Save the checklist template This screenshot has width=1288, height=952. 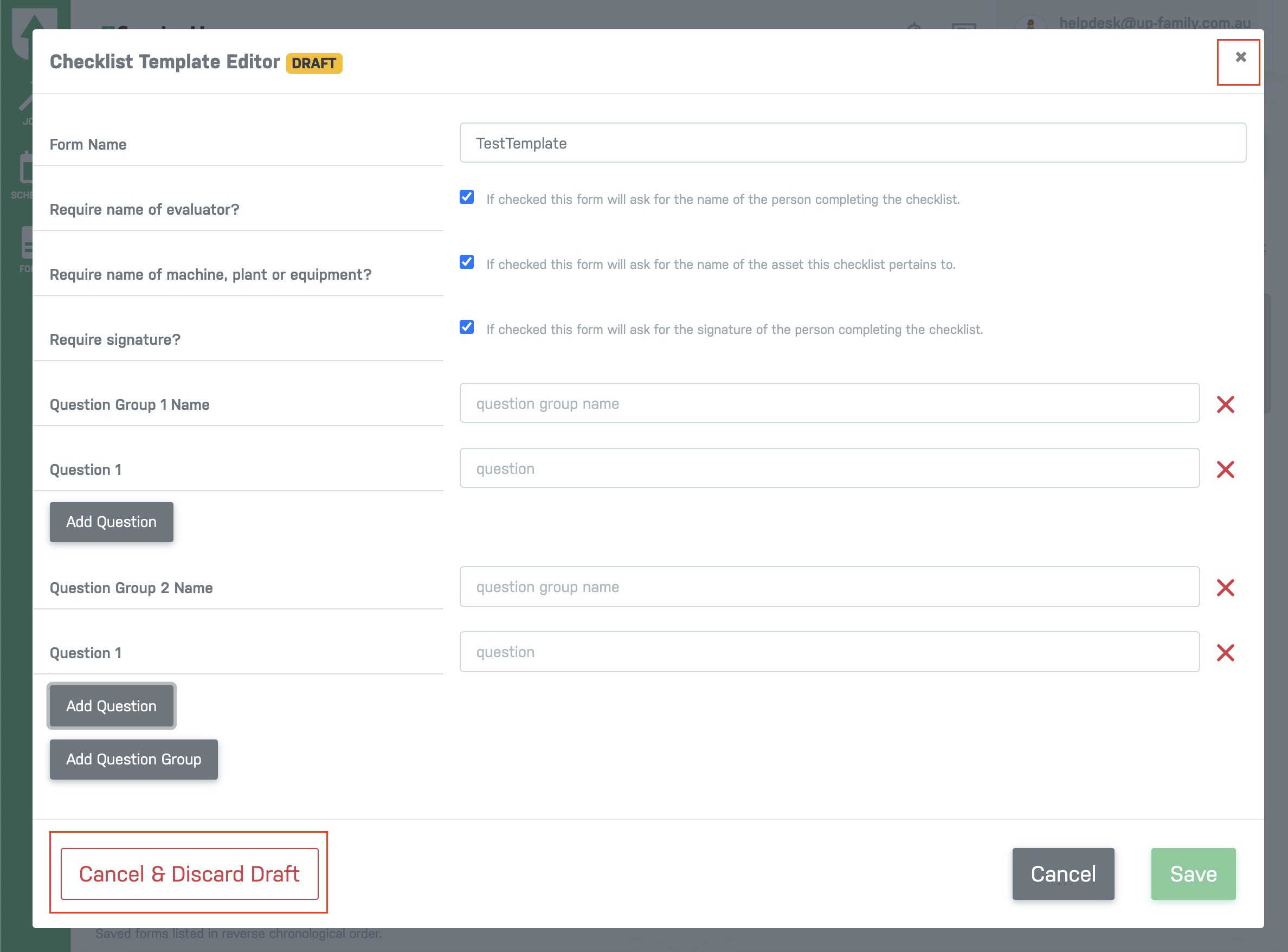(1193, 873)
